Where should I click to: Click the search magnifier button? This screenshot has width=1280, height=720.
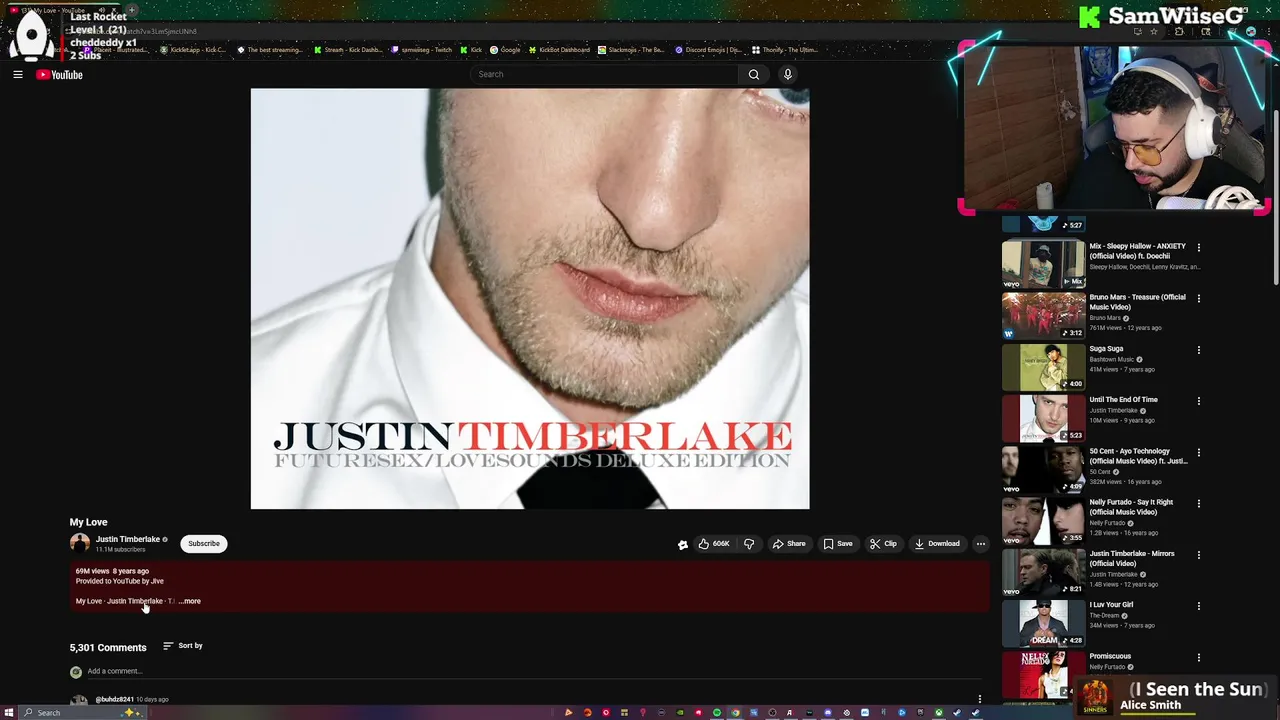point(754,74)
